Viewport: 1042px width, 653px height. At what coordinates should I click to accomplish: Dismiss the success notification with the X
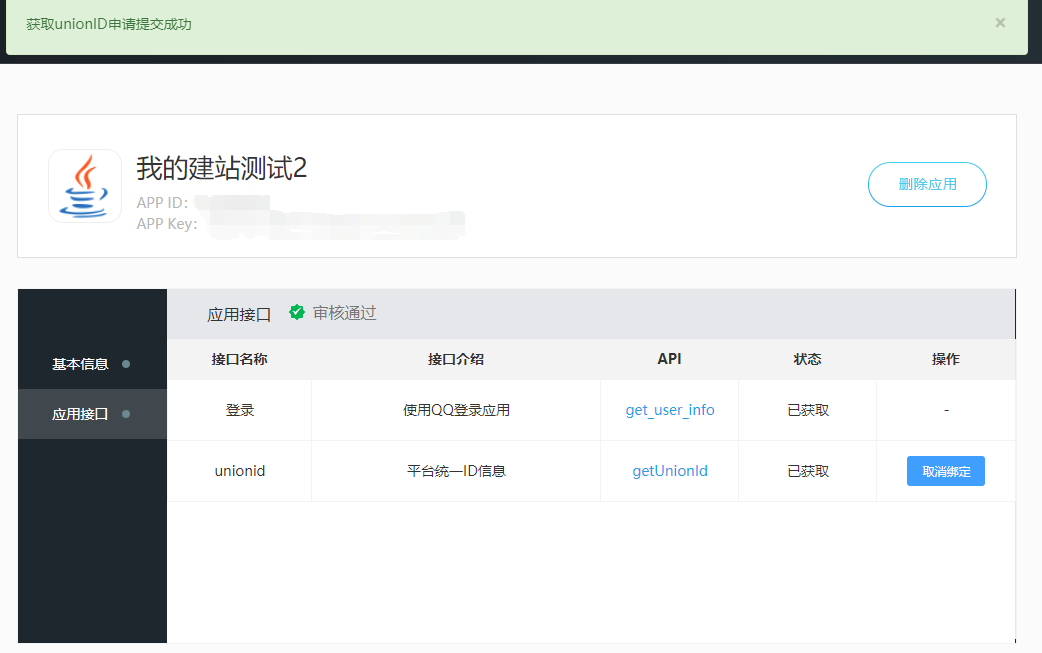(1000, 23)
